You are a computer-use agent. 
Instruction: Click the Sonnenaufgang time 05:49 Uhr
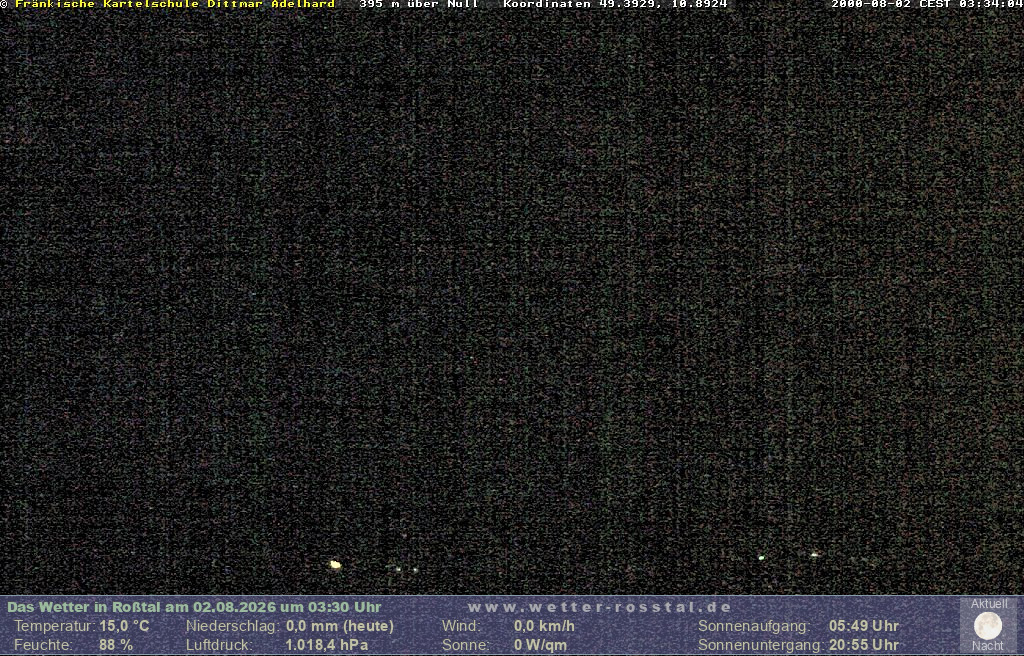click(x=863, y=626)
